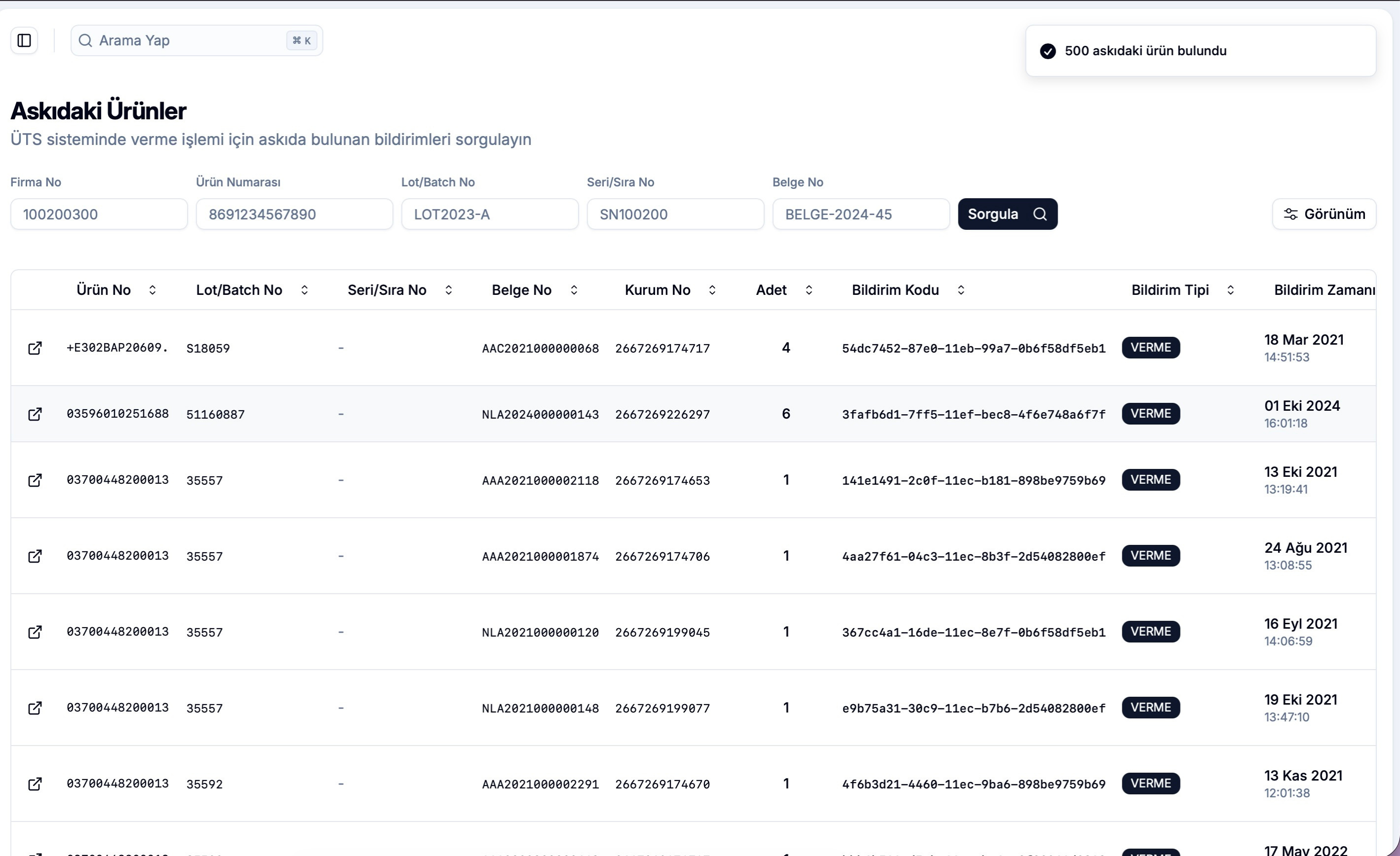Select product number +E302BAP20609.

(x=117, y=348)
